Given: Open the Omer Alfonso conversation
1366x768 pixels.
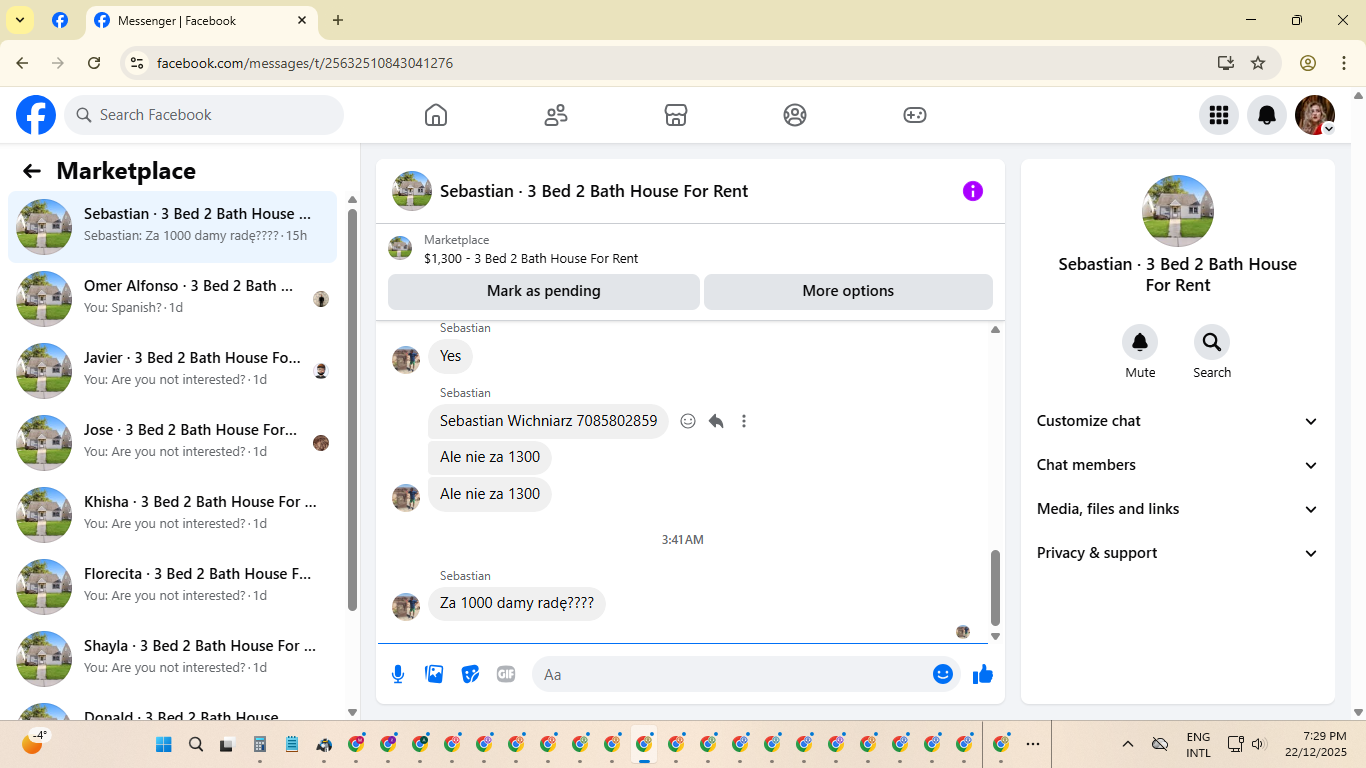Looking at the screenshot, I should click(x=172, y=299).
